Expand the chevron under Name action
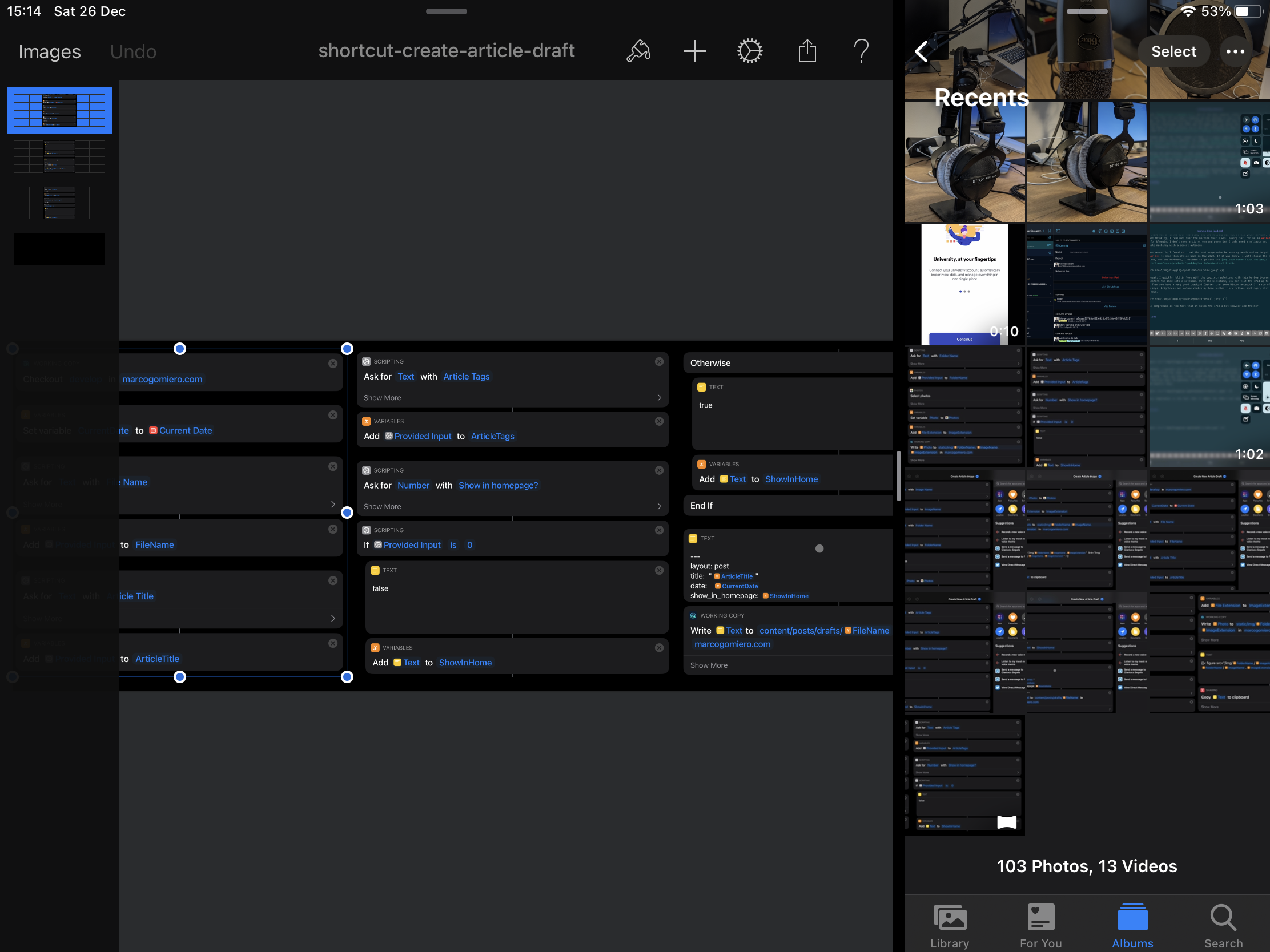Viewport: 1270px width, 952px height. [333, 504]
